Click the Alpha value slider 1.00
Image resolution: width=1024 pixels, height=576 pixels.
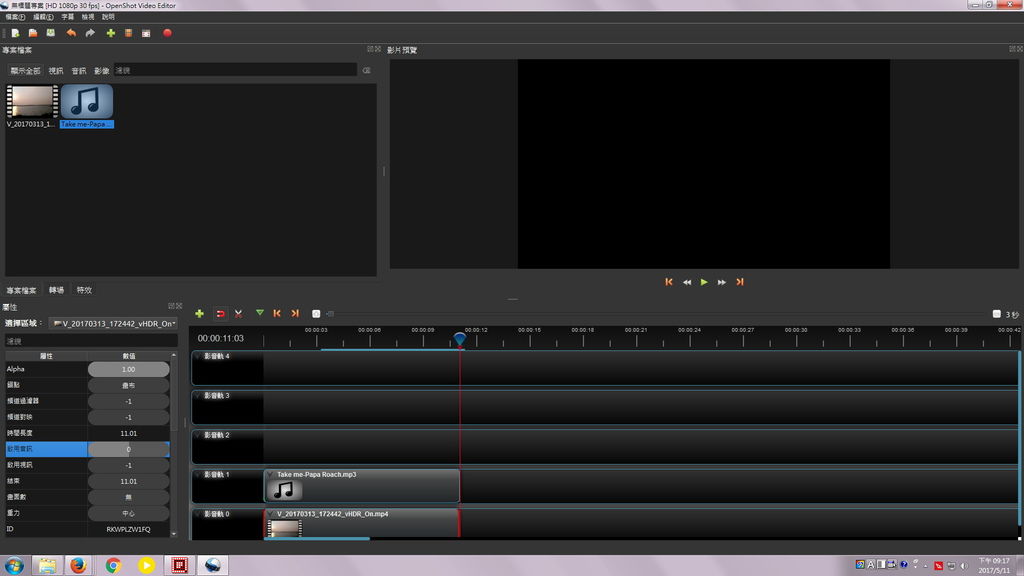pos(129,369)
